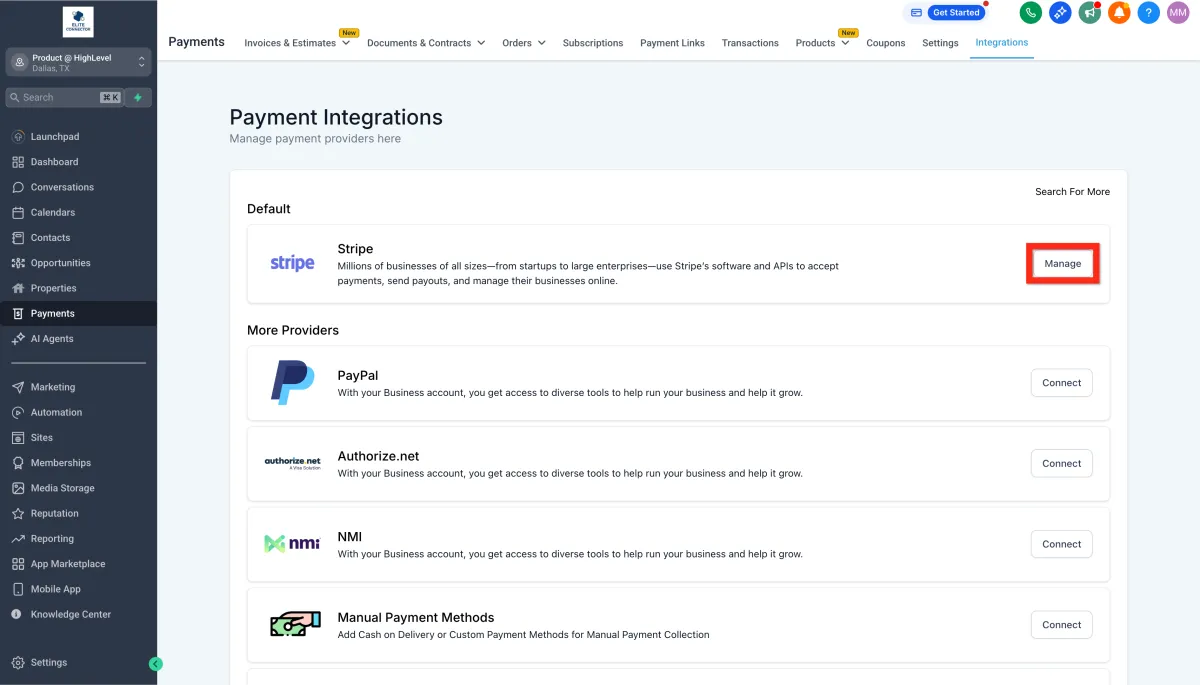This screenshot has height=685, width=1200.
Task: Click the Search For More link
Action: (1072, 192)
